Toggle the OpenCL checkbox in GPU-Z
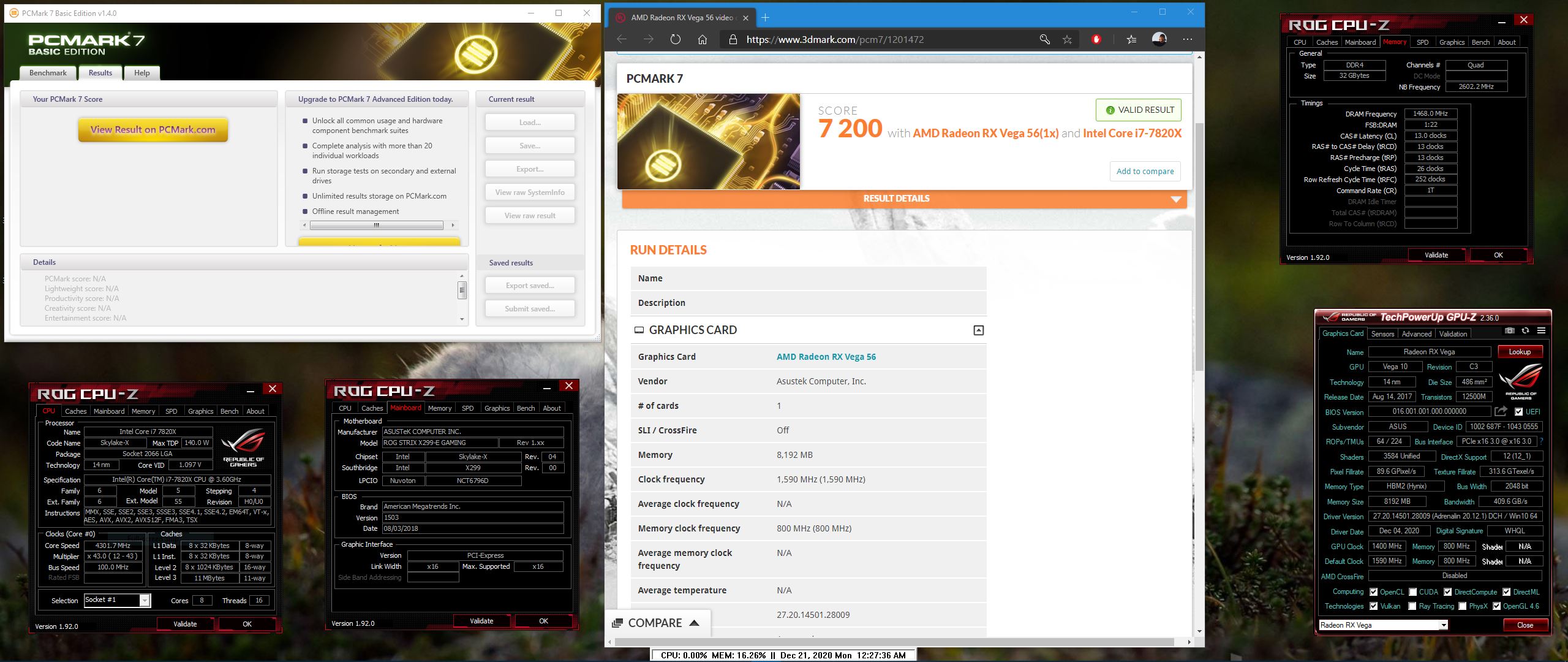 pos(1373,592)
